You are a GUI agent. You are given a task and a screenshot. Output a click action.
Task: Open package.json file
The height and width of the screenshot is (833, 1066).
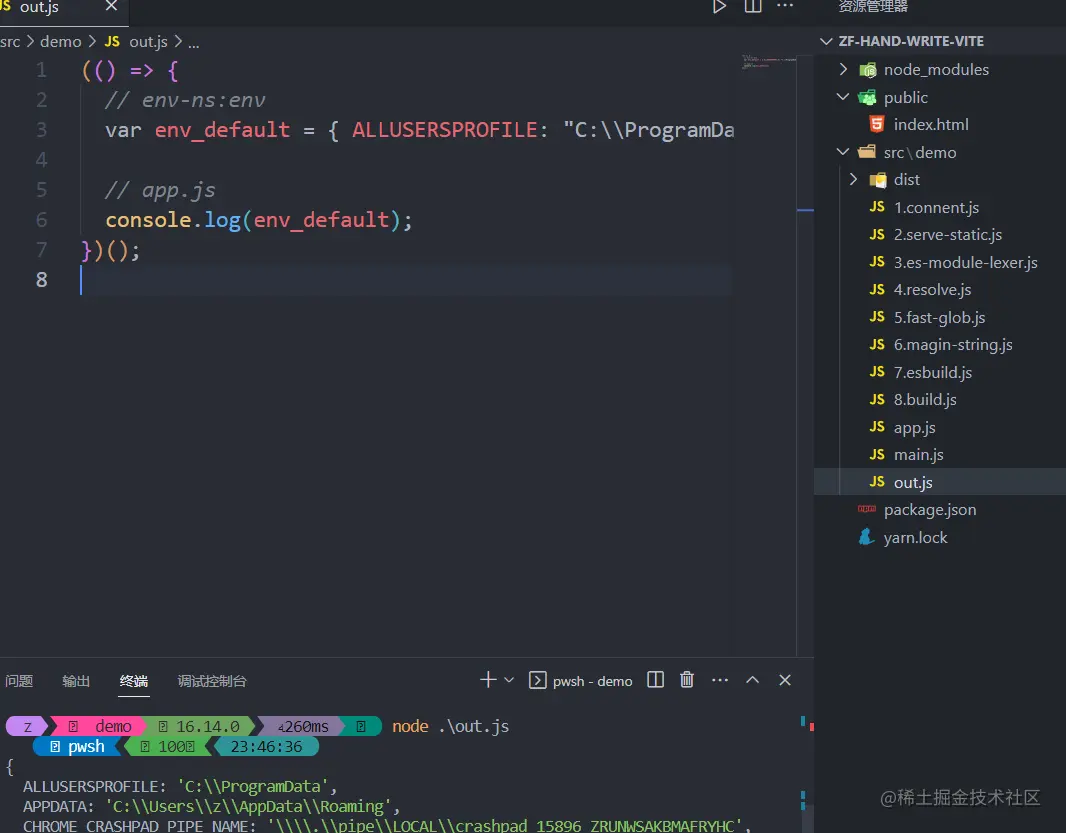tap(929, 510)
